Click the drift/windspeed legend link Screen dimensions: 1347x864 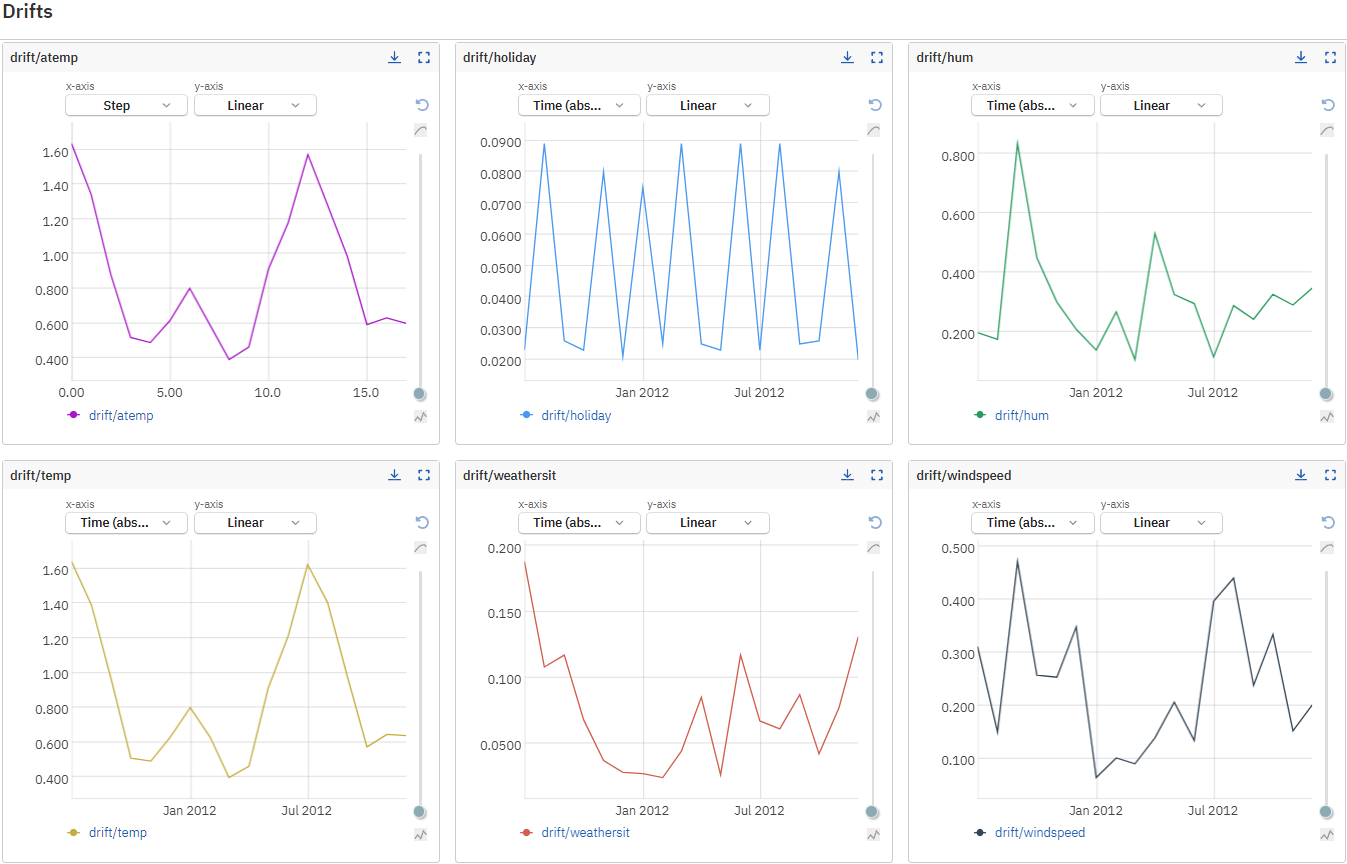pyautogui.click(x=1040, y=832)
